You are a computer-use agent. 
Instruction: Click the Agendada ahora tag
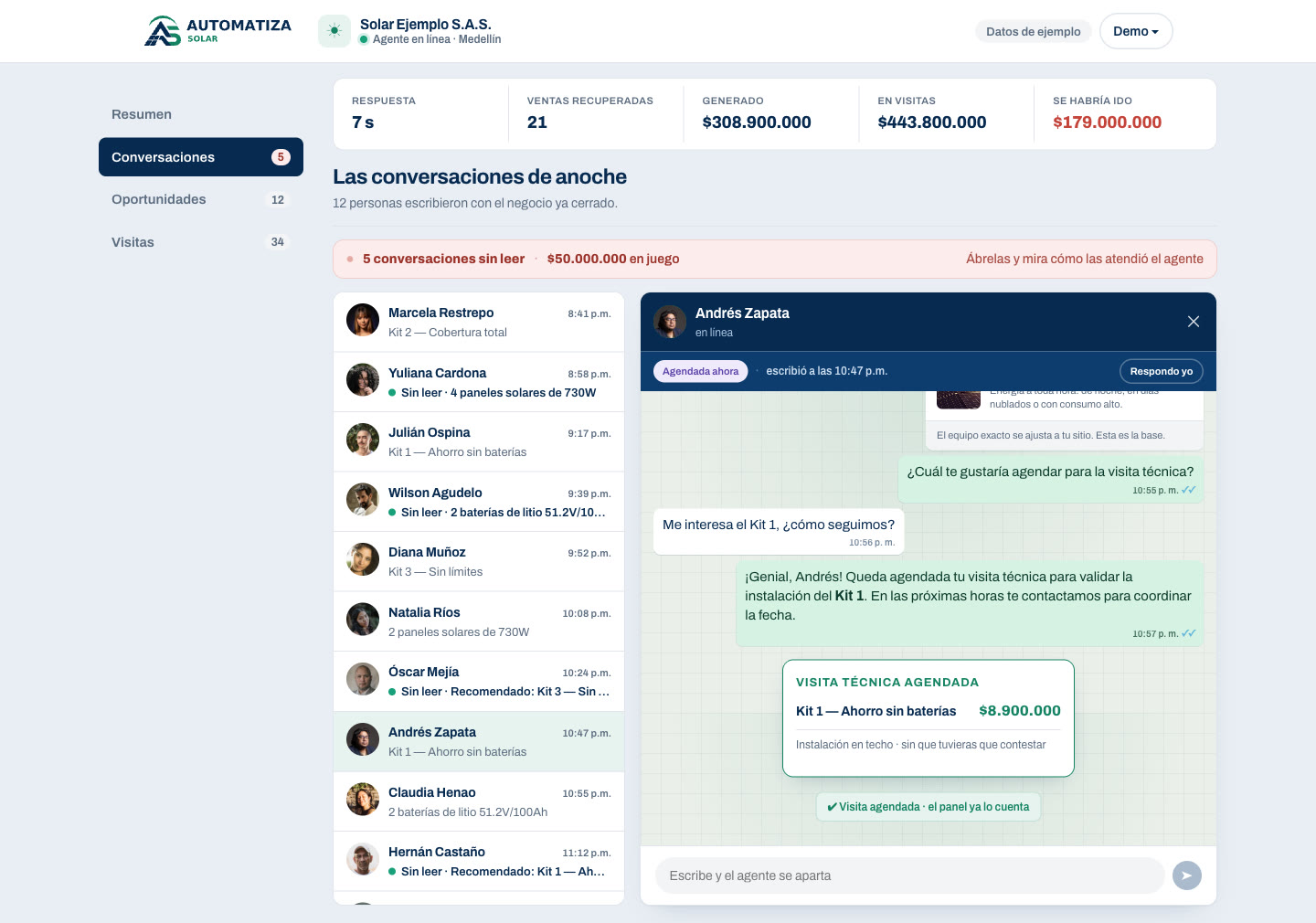click(700, 371)
